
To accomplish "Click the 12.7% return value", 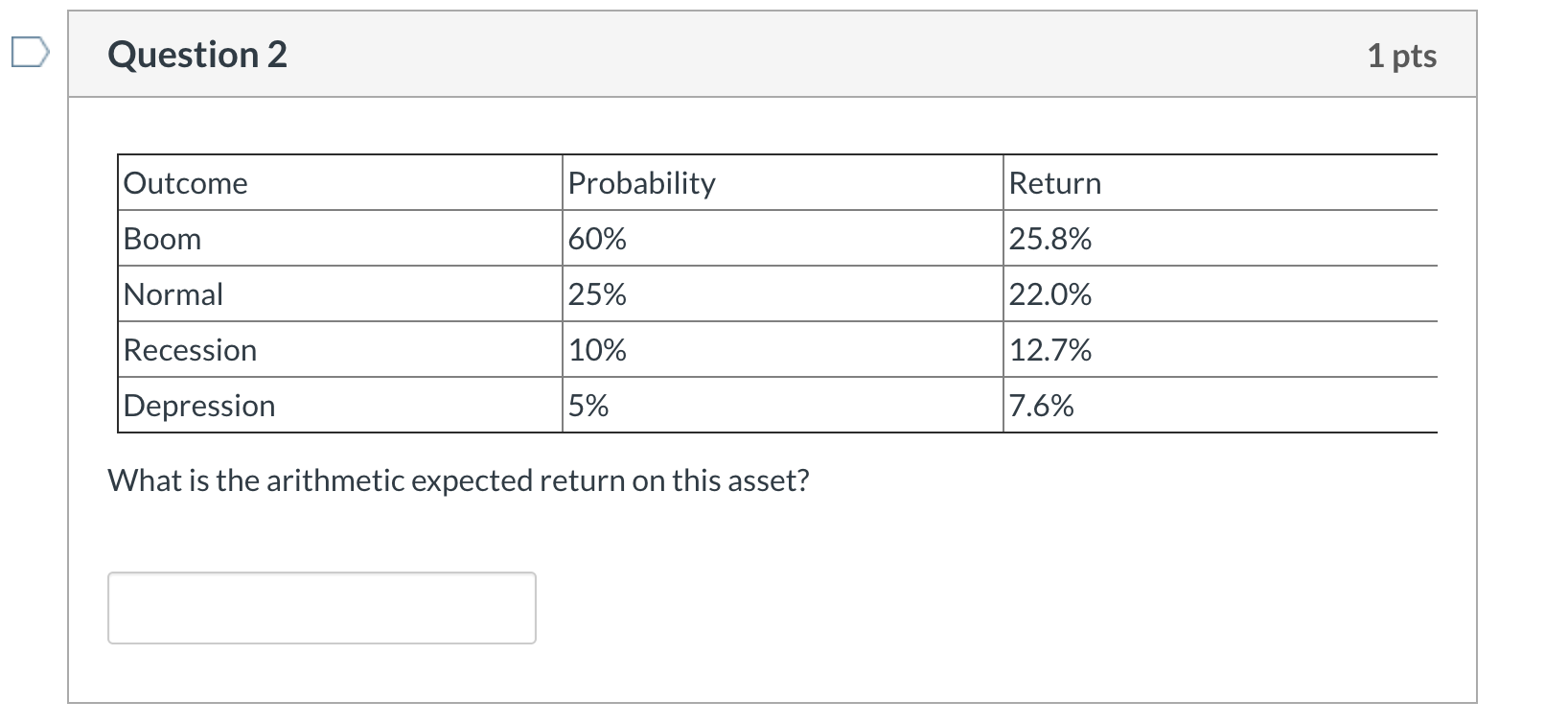I will [1049, 349].
